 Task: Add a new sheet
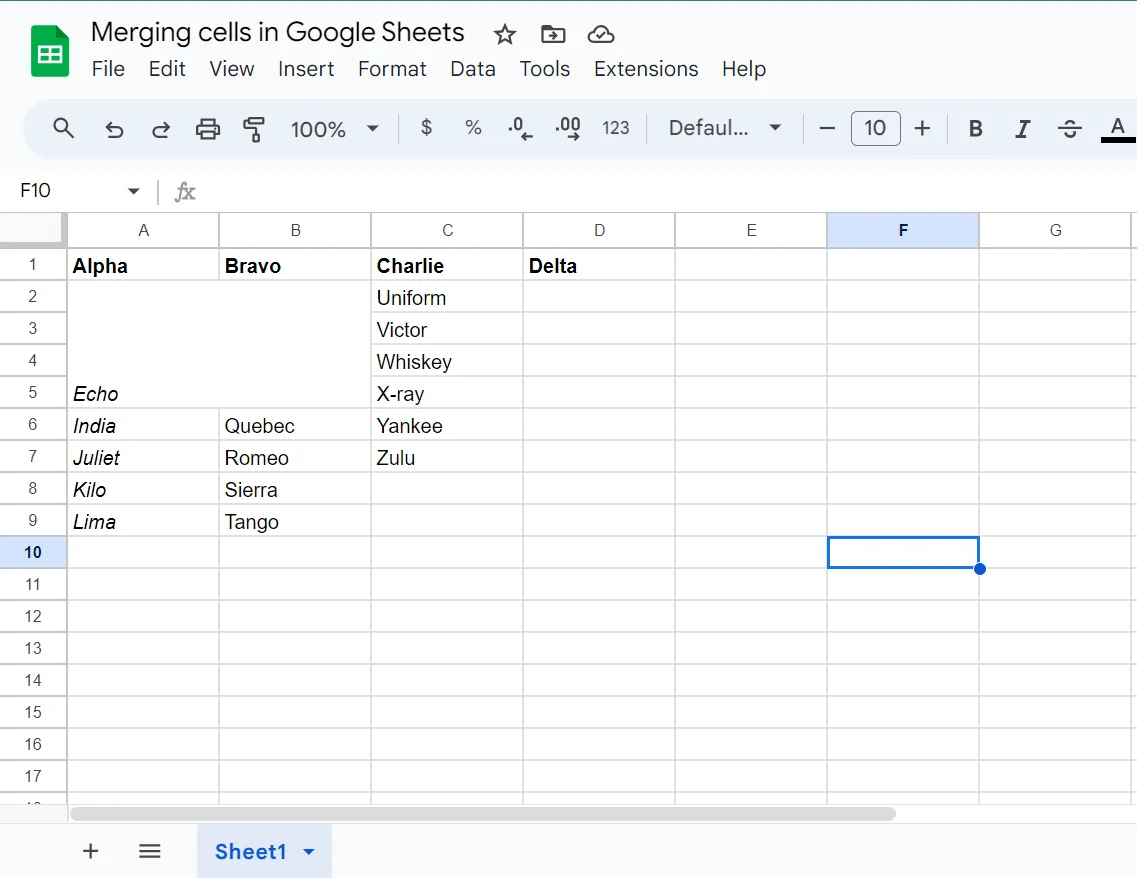(91, 850)
